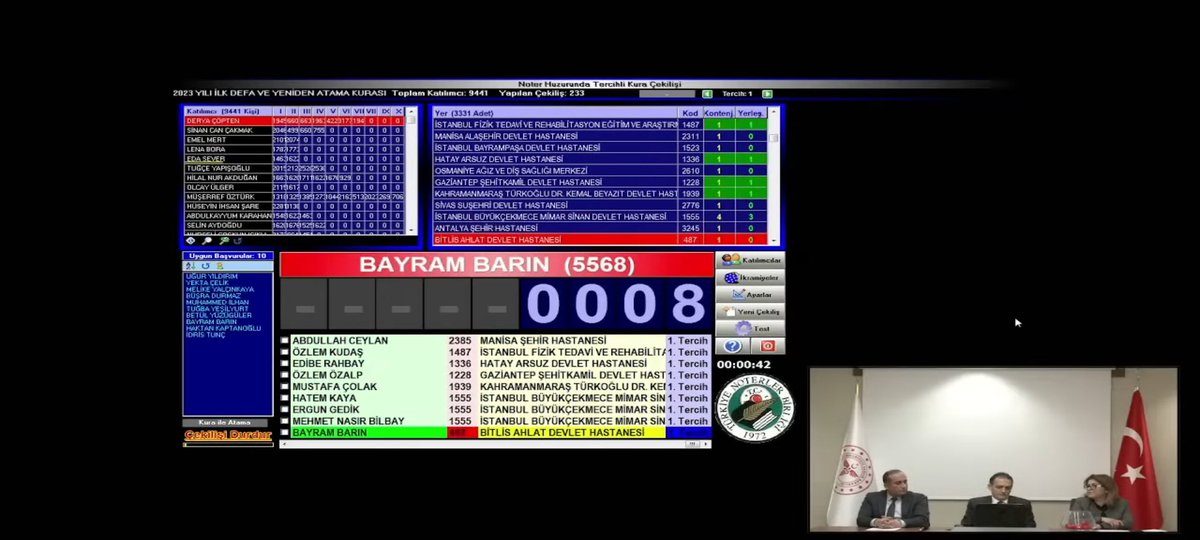Click the Kontenj column header
Viewport: 1200px width, 540px height.
718,113
